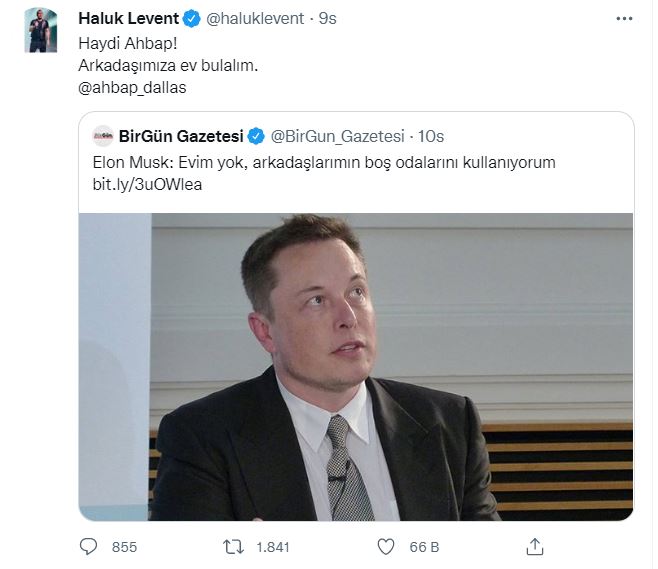Click Haluk Levent's verified badge
This screenshot has width=658, height=569.
pos(191,20)
